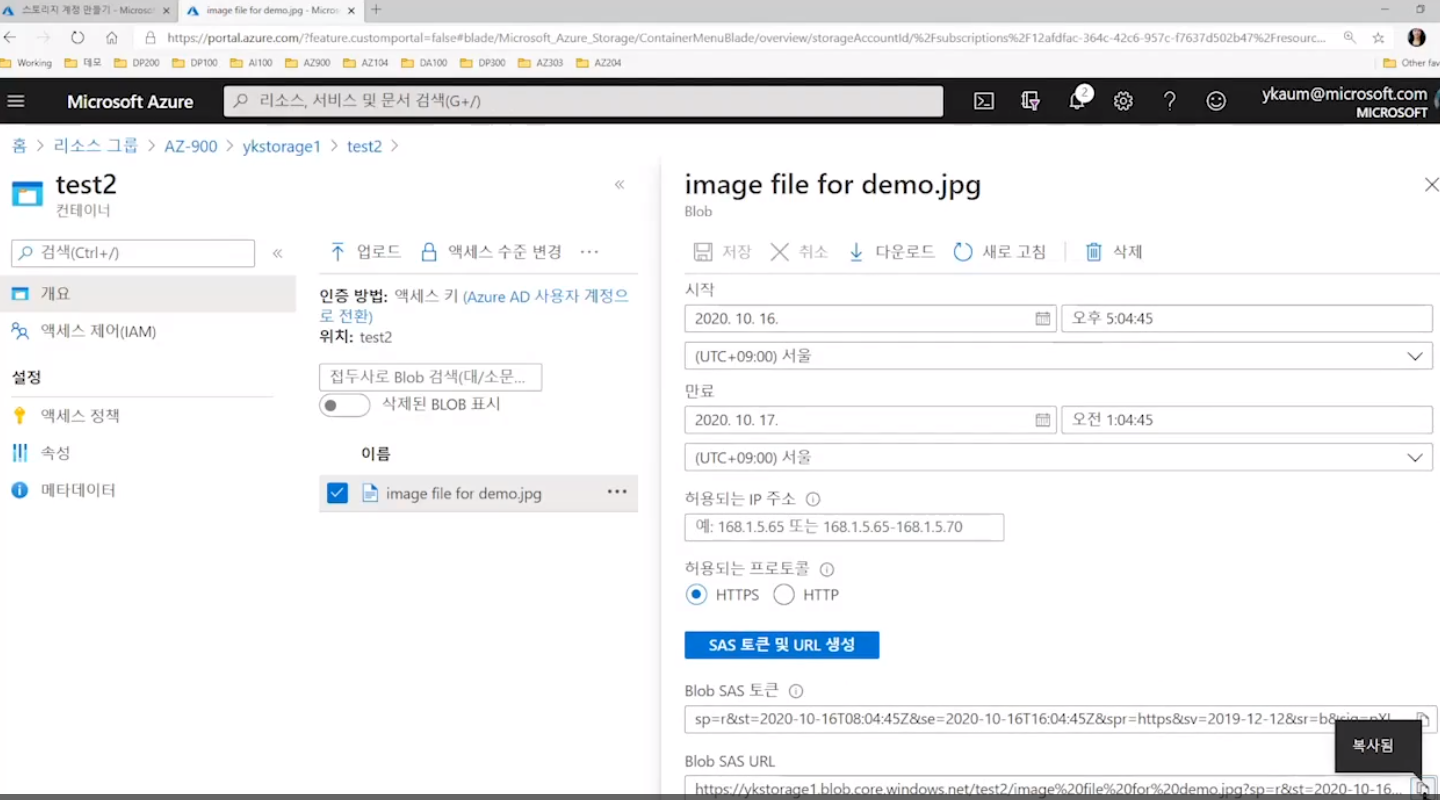Go to the browser home page icon
Viewport: 1440px width, 800px height.
point(112,37)
